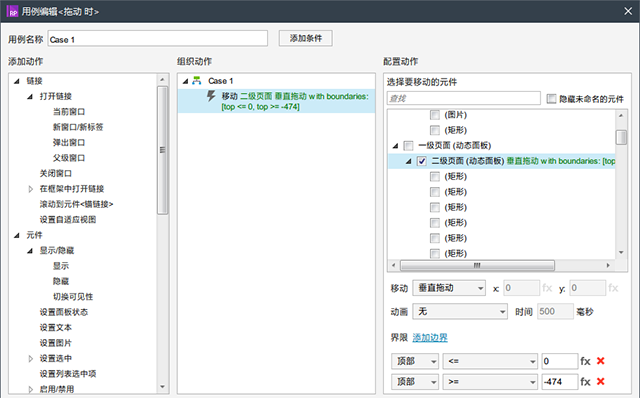The width and height of the screenshot is (640, 398).
Task: Open the 动画 dropdown showing 无
Action: [460, 312]
